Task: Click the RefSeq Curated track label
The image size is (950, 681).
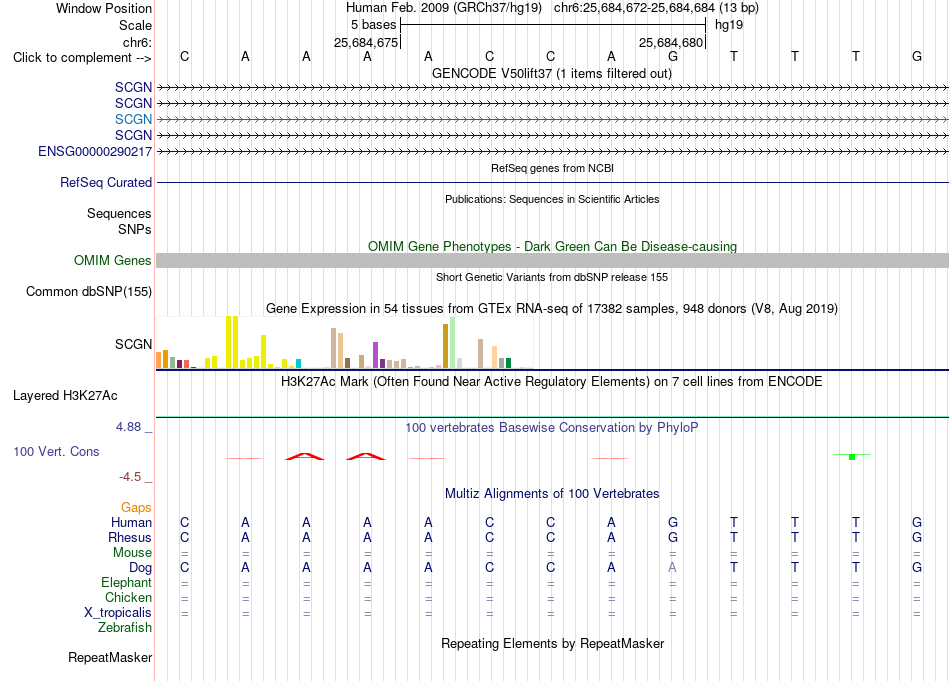Action: click(106, 182)
